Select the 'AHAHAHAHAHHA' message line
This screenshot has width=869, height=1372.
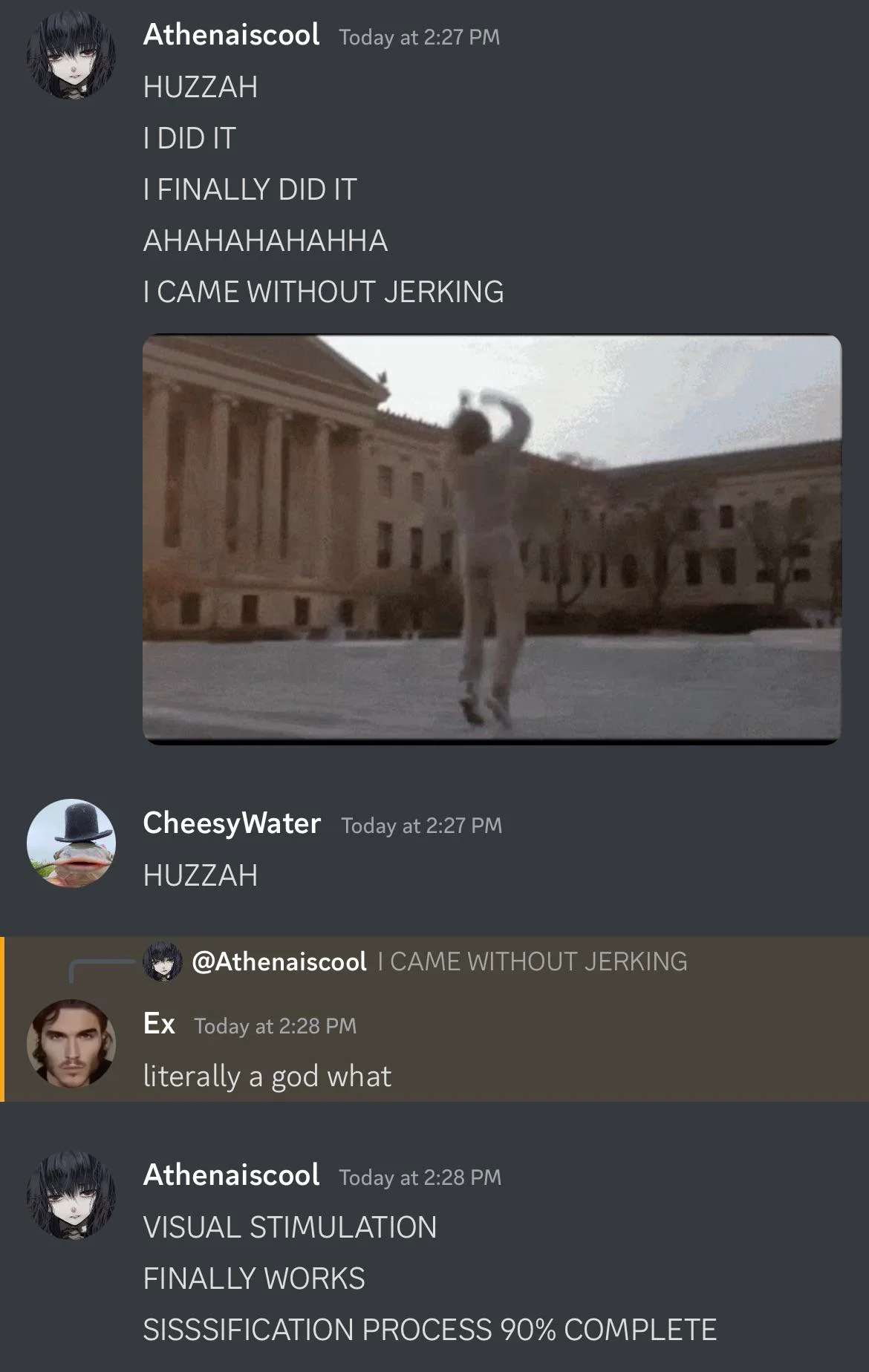pos(265,241)
